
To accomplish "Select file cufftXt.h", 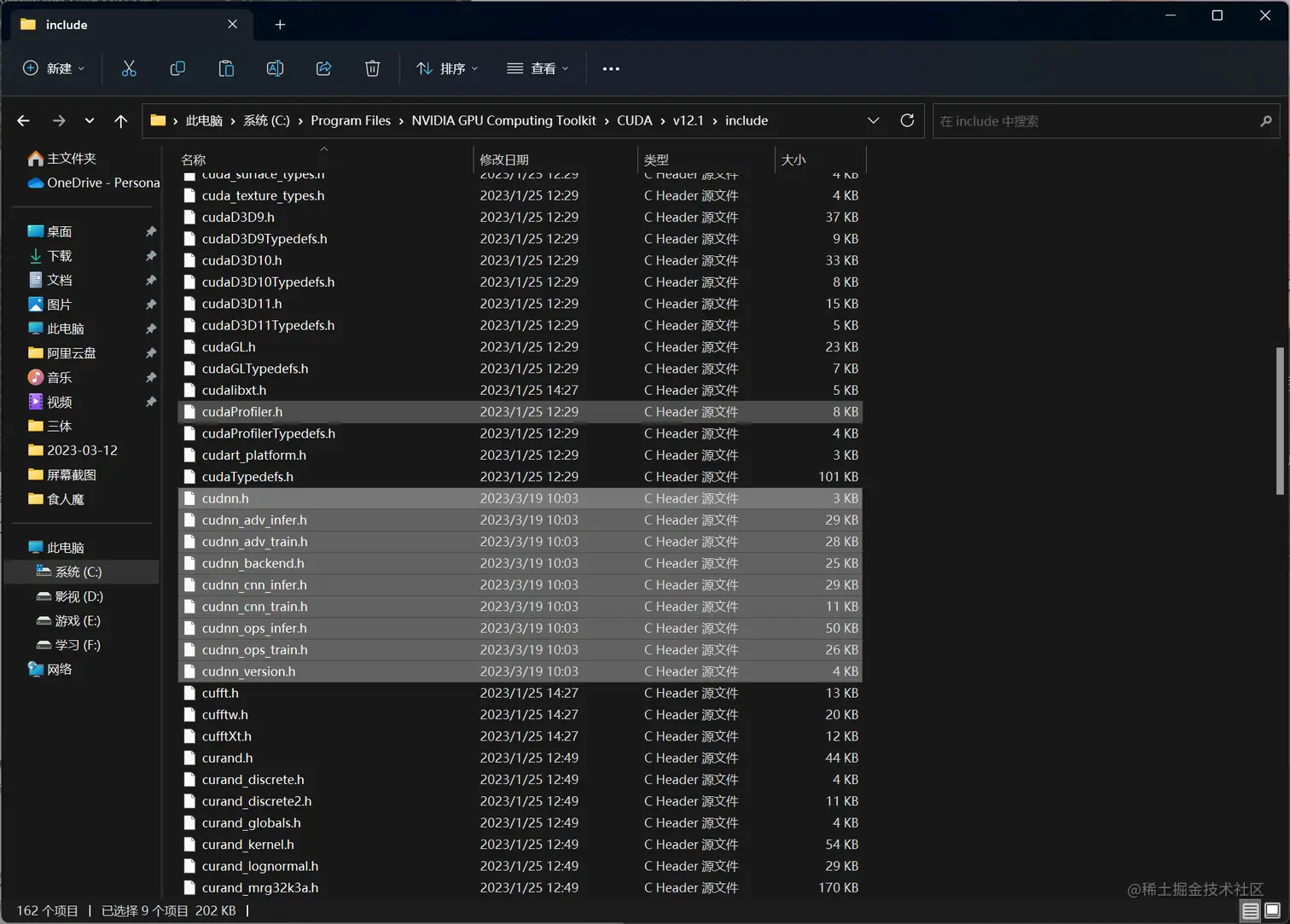I will [520, 736].
